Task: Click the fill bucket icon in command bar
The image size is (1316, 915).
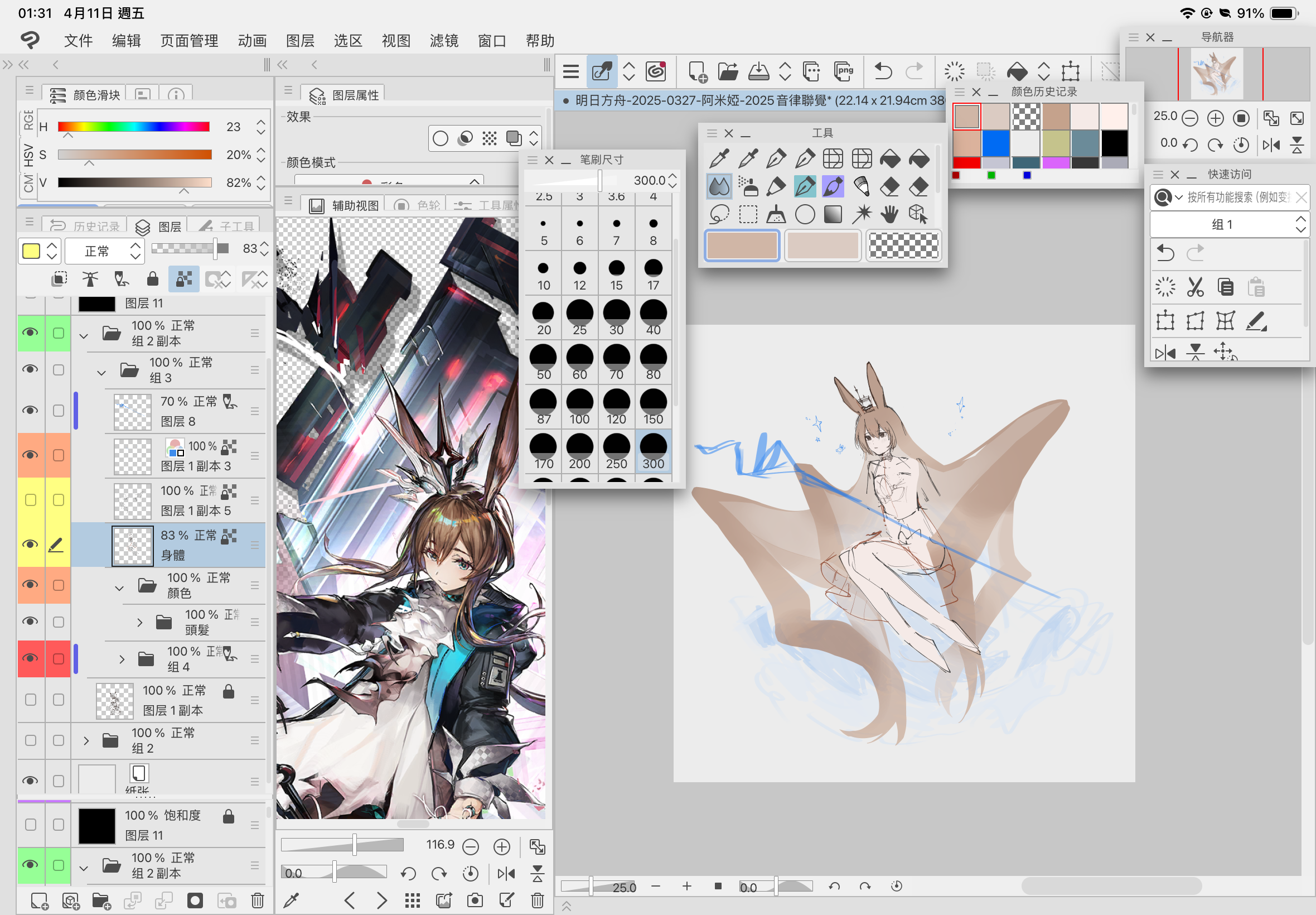Action: click(x=1017, y=71)
